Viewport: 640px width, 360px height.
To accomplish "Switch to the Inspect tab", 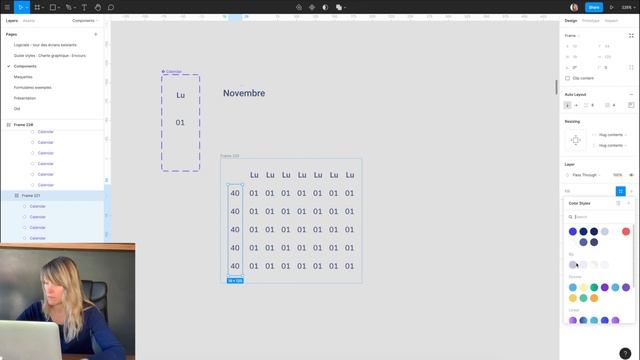I will point(611,21).
